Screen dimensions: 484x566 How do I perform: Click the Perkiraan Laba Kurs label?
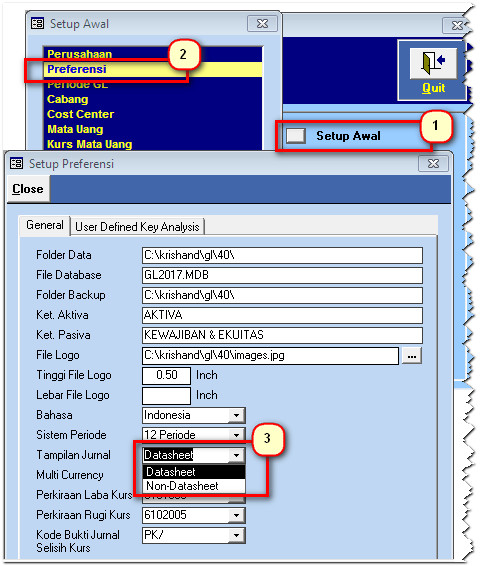point(84,495)
